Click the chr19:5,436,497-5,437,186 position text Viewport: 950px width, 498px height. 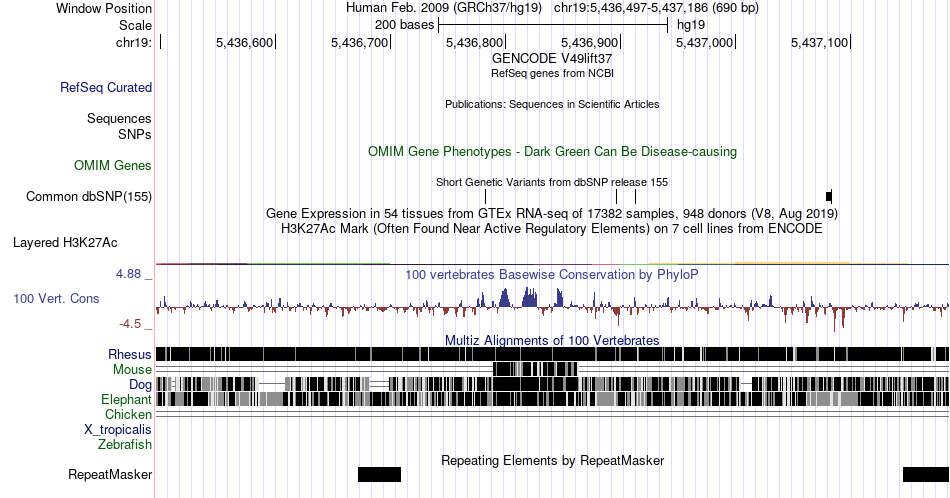(656, 8)
